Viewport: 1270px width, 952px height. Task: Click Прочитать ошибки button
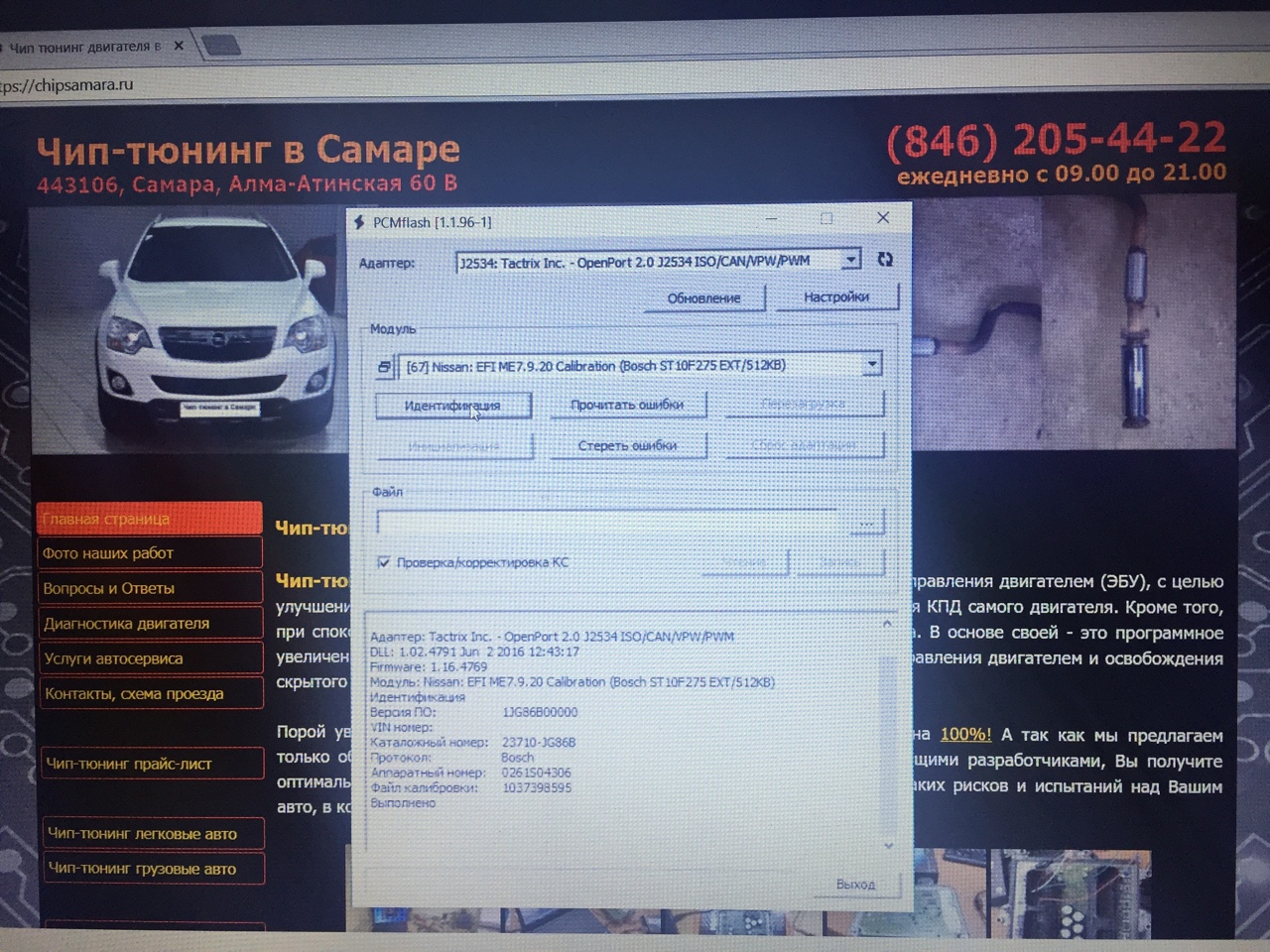(627, 405)
